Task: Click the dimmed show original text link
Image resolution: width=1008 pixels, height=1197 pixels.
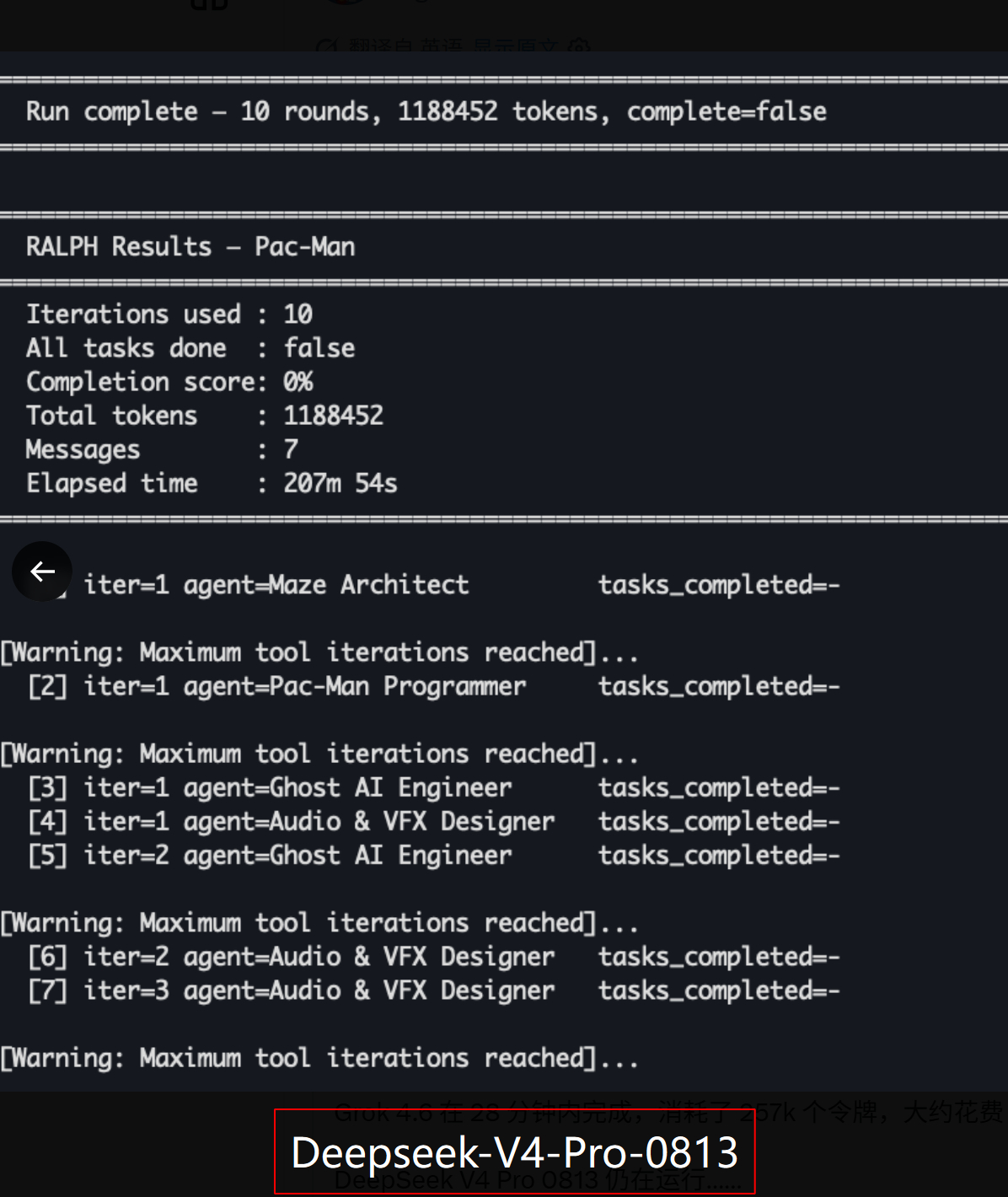Action: (514, 46)
